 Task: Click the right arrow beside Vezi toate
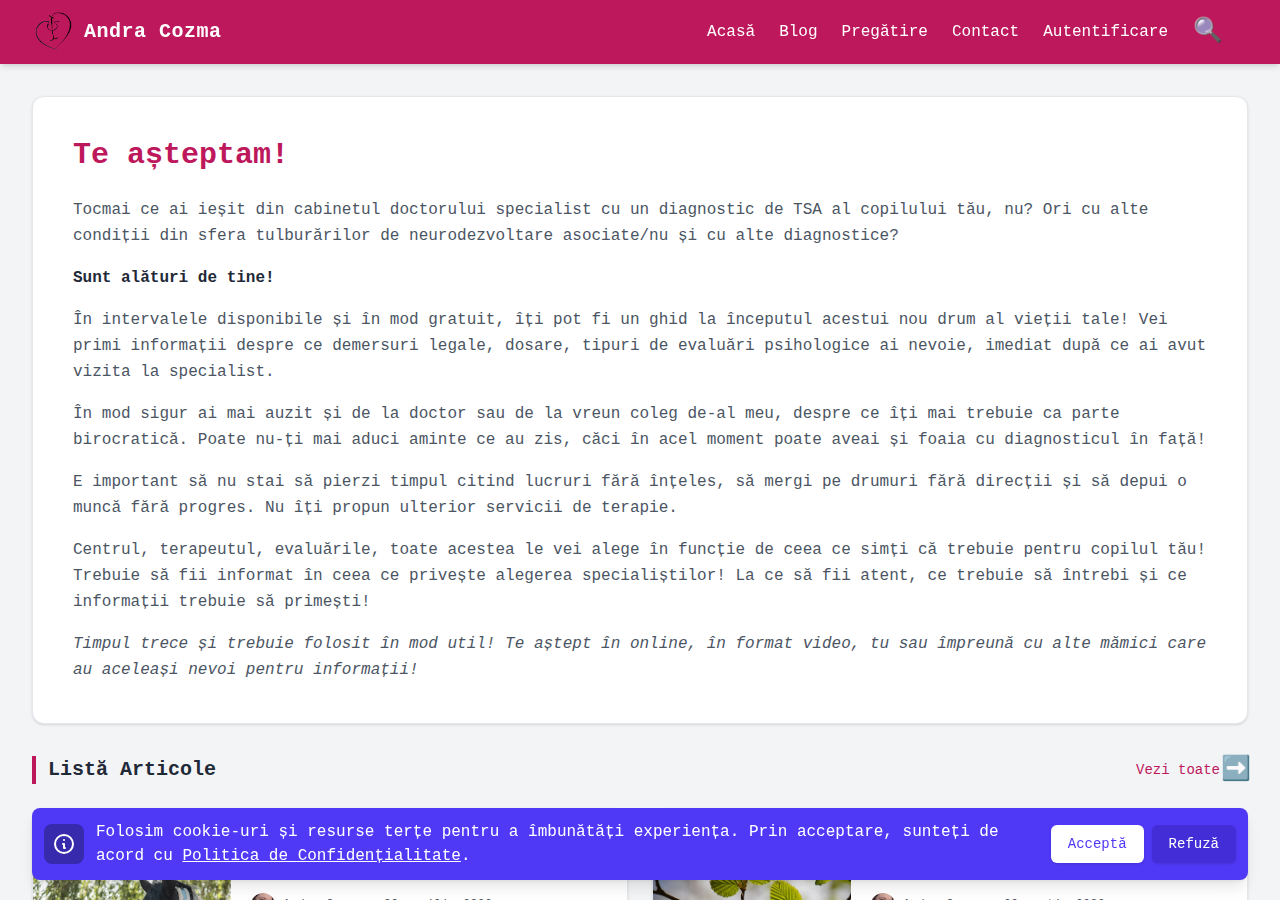[1236, 768]
